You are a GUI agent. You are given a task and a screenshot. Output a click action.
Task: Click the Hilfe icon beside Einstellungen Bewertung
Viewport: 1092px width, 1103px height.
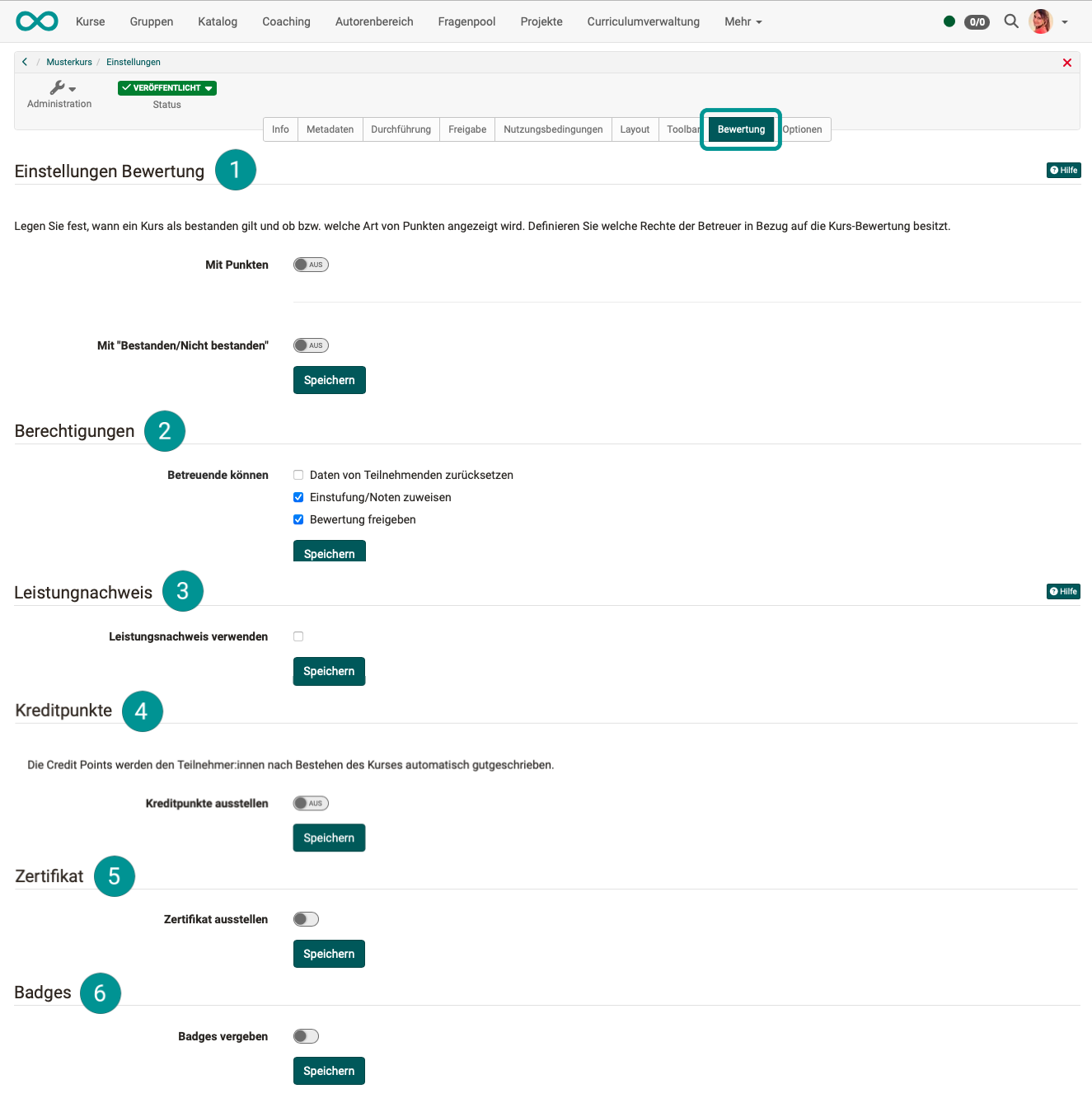point(1063,170)
